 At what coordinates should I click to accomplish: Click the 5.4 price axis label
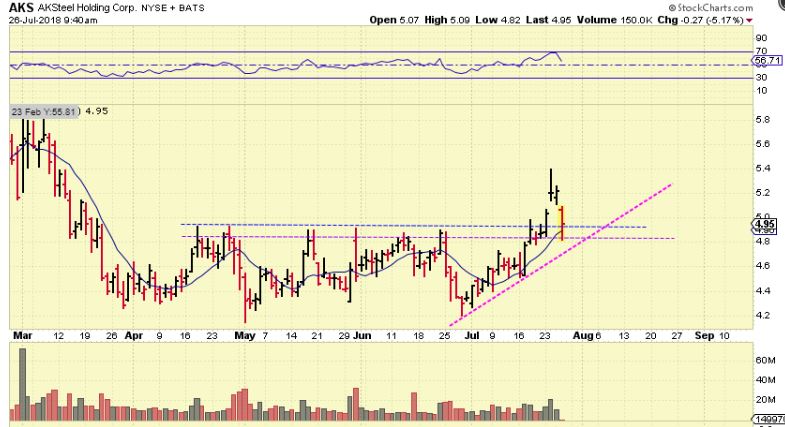(x=762, y=168)
